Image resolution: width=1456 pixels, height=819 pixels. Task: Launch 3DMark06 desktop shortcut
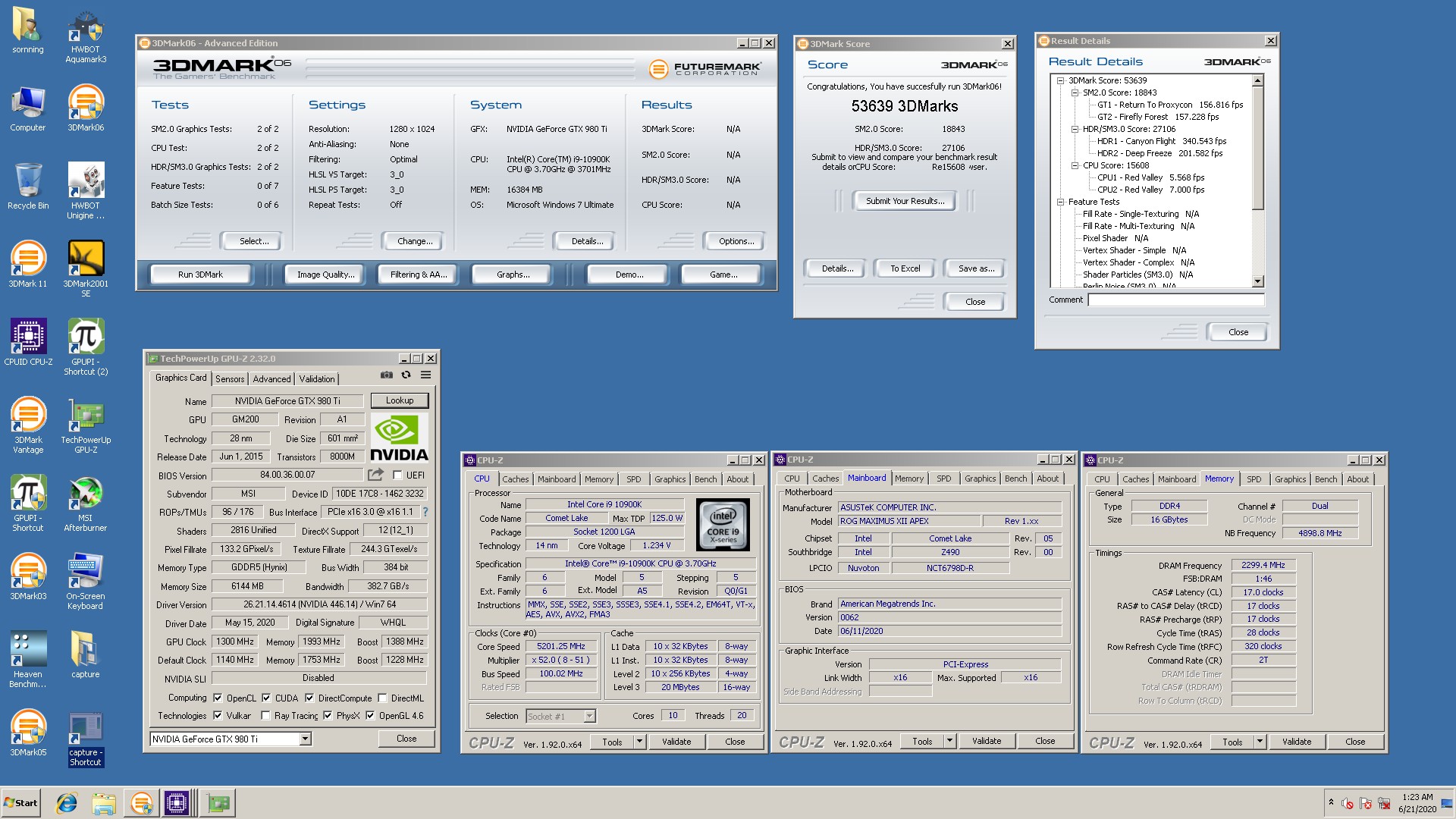(x=86, y=108)
